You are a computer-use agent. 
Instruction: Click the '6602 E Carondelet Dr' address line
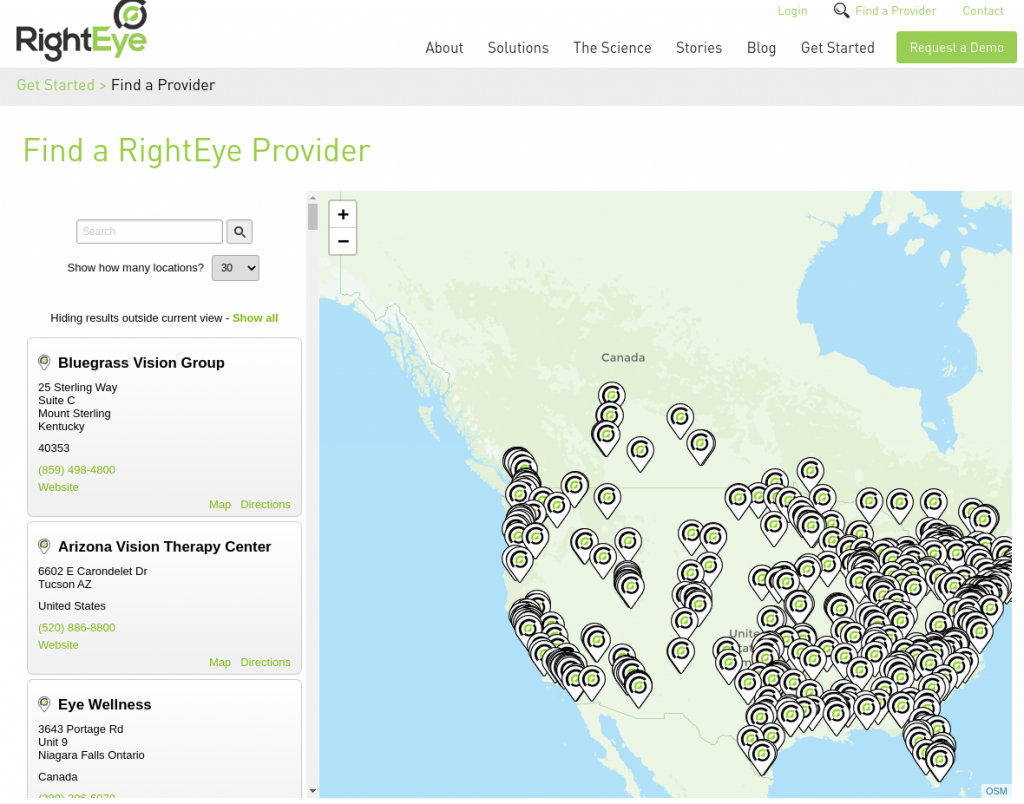point(93,571)
